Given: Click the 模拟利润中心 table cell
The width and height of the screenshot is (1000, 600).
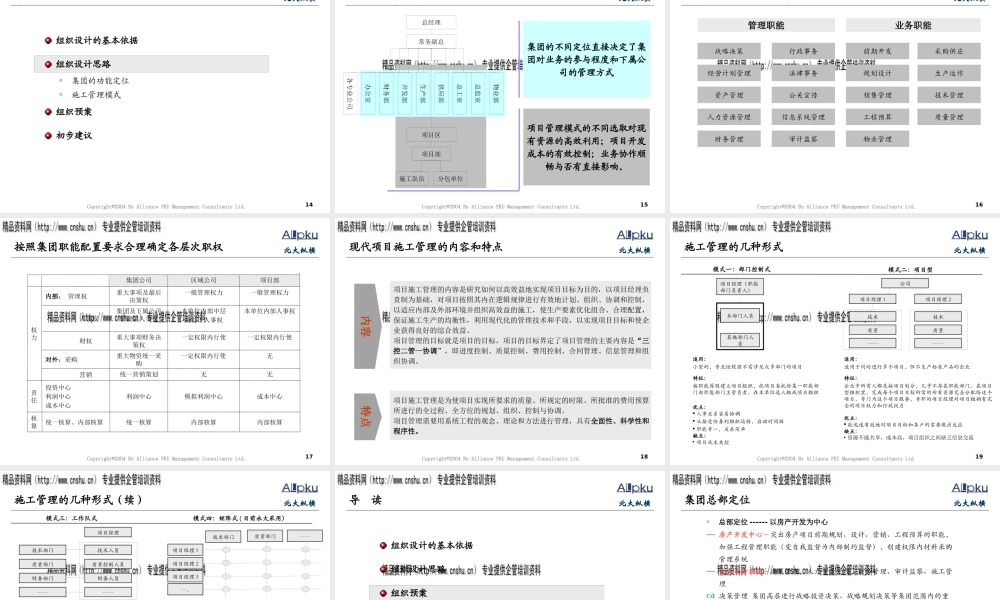Looking at the screenshot, I should [x=203, y=396].
